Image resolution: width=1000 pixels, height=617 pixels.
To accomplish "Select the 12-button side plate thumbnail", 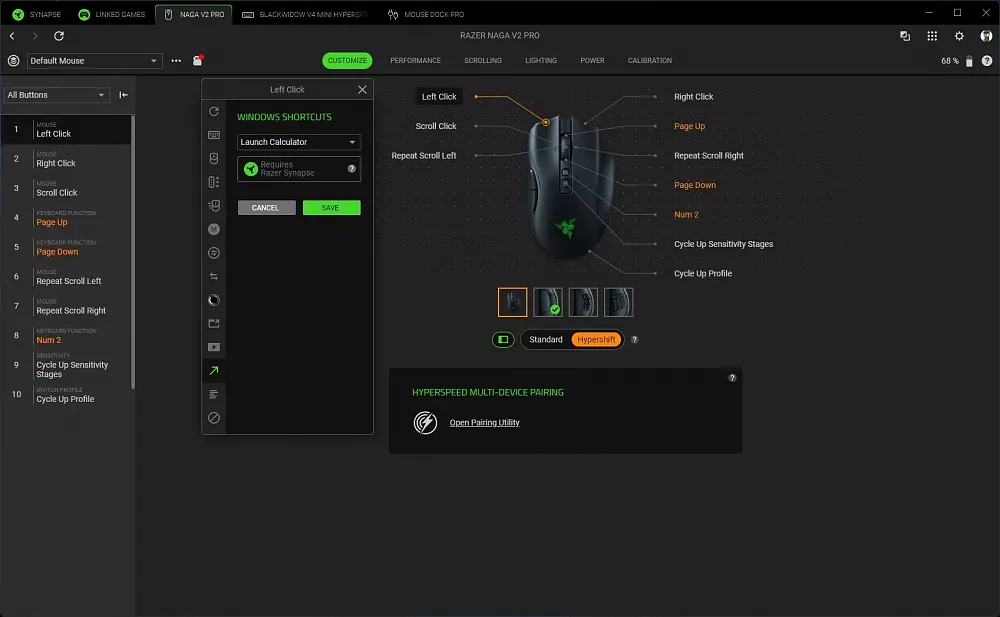I will 618,302.
